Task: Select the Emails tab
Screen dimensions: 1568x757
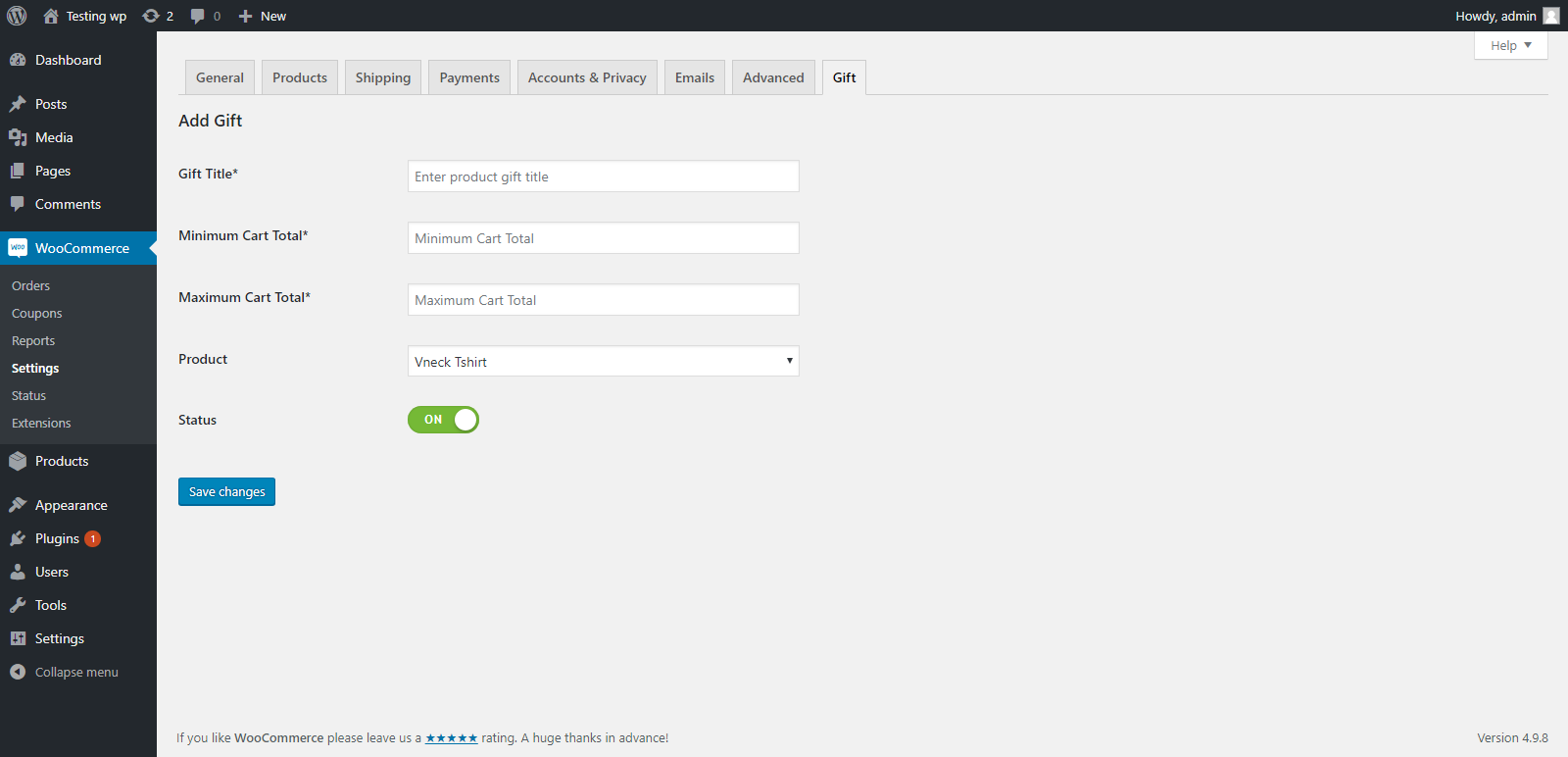Action: (x=695, y=77)
